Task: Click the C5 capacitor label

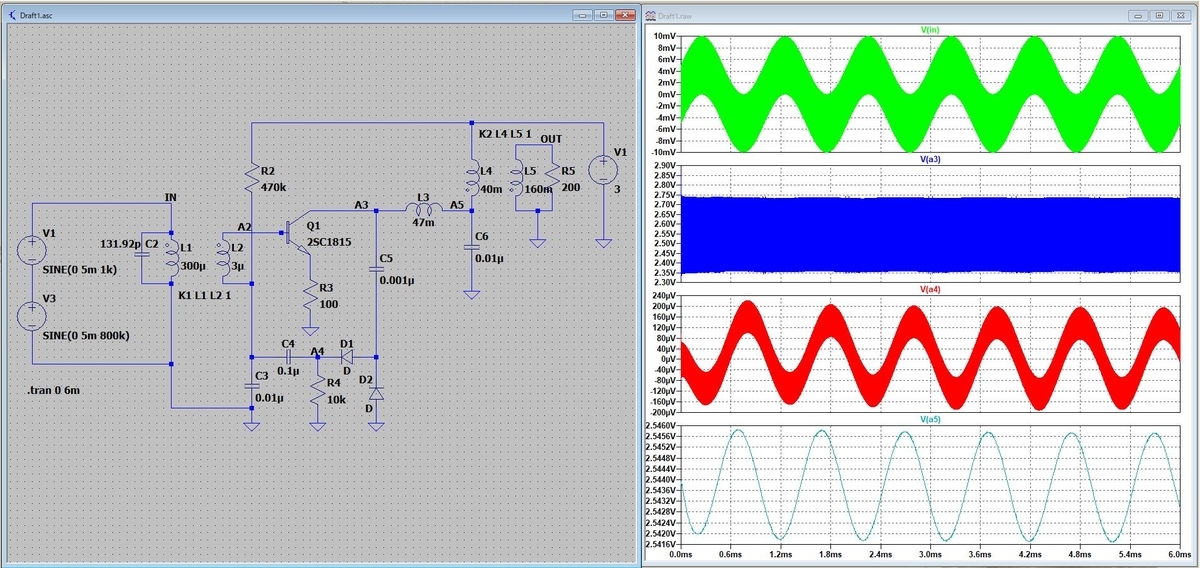Action: click(x=387, y=258)
